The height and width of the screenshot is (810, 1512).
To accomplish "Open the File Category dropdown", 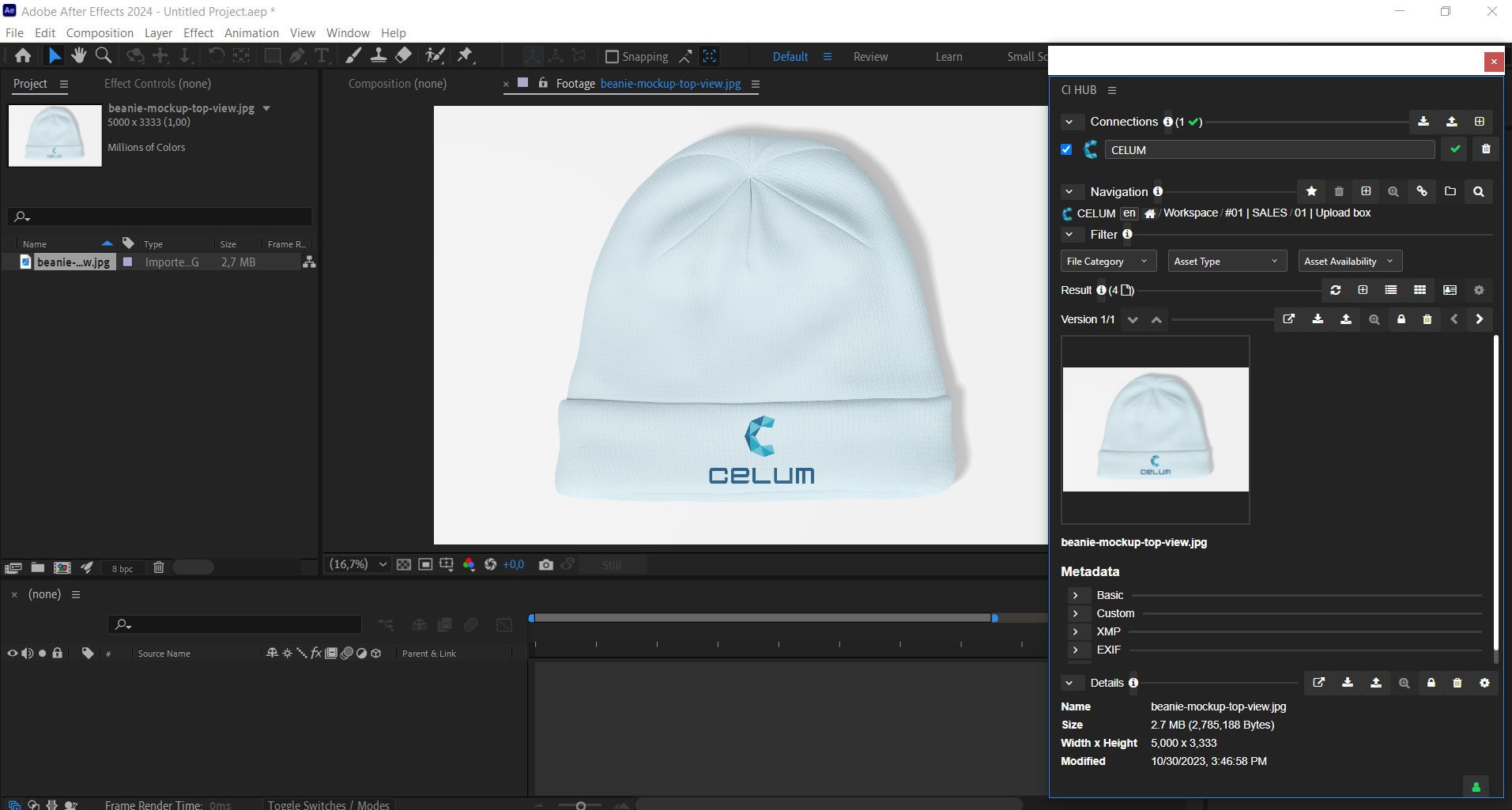I will point(1107,262).
